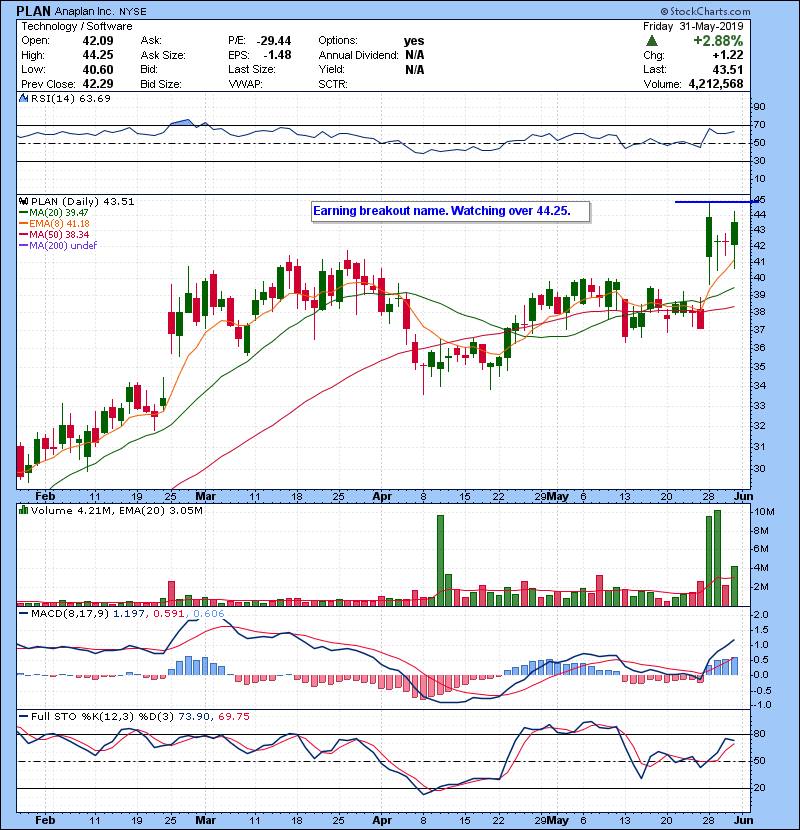
Task: Click the Apr label on price chart axis
Action: (x=382, y=496)
